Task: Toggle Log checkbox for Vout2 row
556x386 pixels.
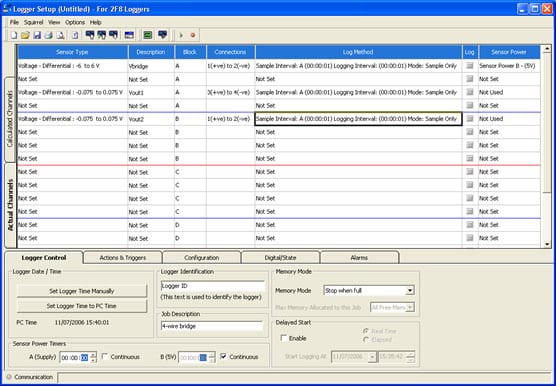Action: (x=470, y=119)
